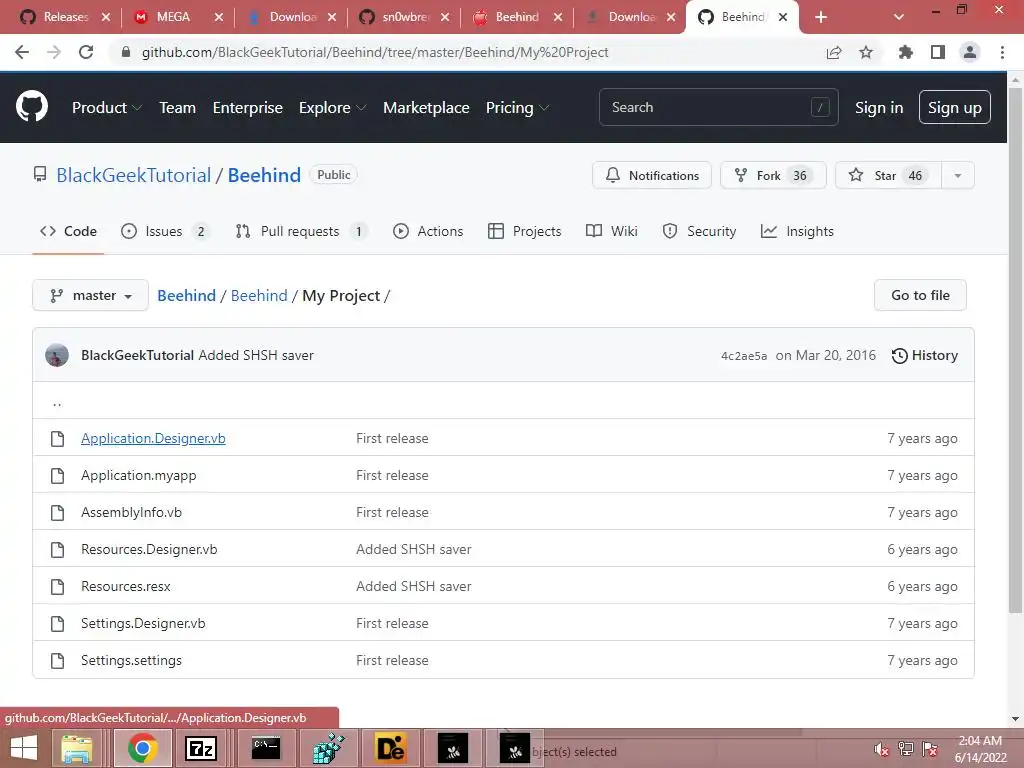Screen dimensions: 1024x768
Task: Switch to the Code tab
Action: click(x=68, y=231)
